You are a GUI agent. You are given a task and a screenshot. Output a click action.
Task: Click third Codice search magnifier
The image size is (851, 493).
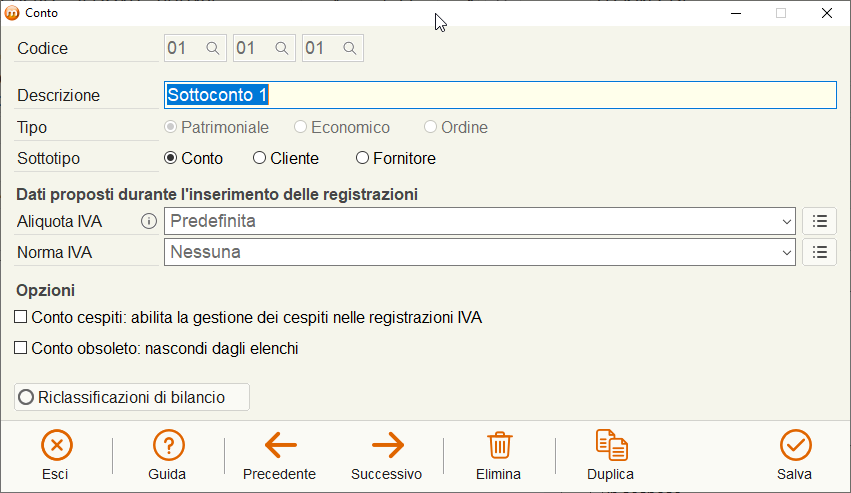350,48
